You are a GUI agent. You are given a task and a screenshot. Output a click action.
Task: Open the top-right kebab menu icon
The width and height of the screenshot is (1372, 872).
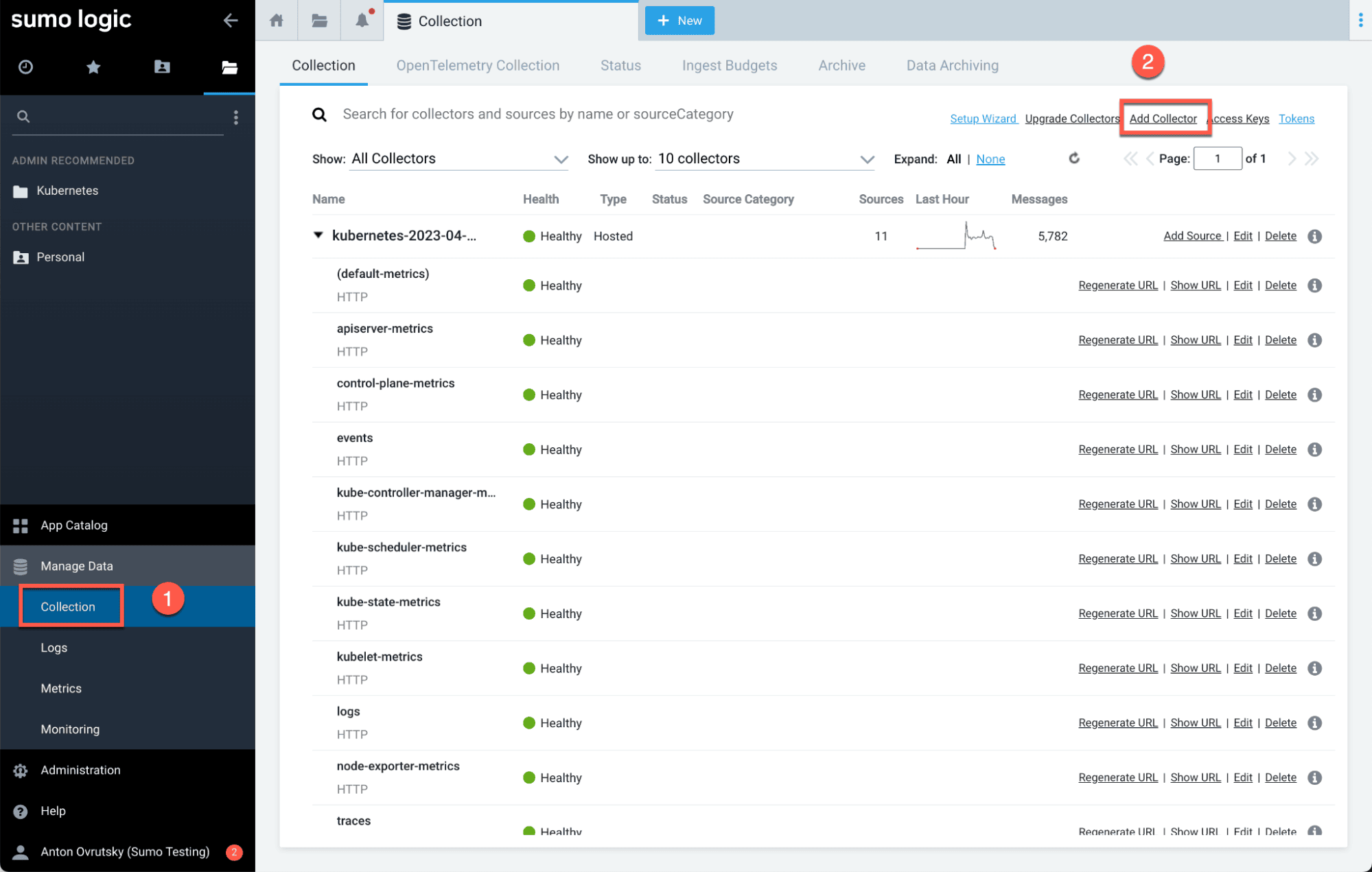point(1360,21)
